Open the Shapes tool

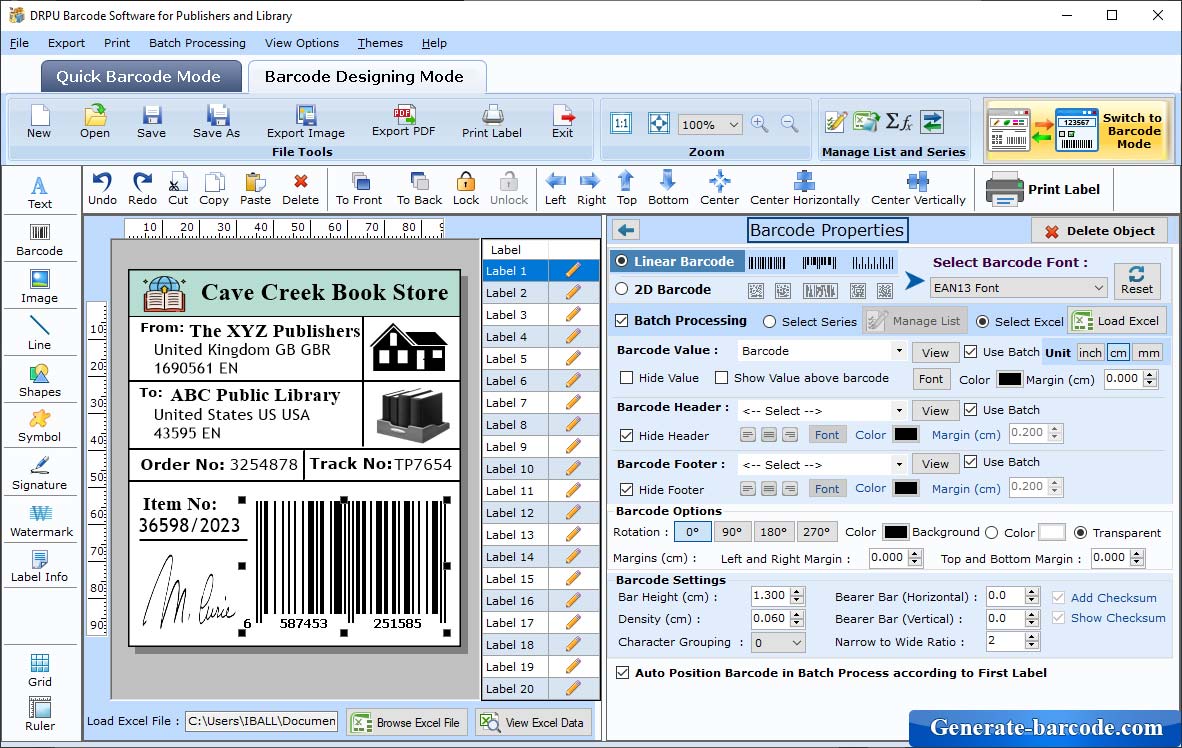(x=39, y=381)
